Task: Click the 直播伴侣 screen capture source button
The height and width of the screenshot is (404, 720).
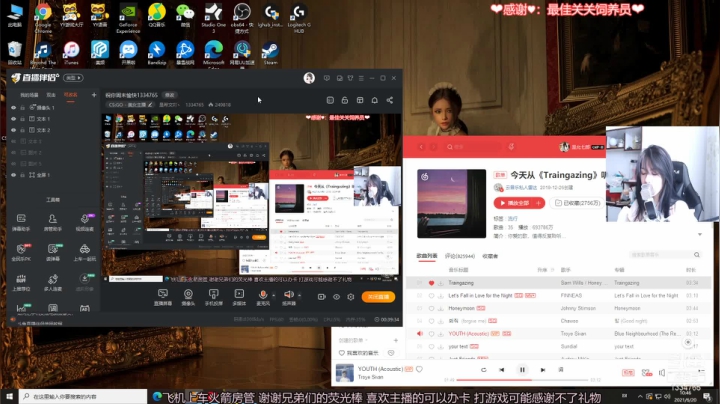Action: pos(163,297)
